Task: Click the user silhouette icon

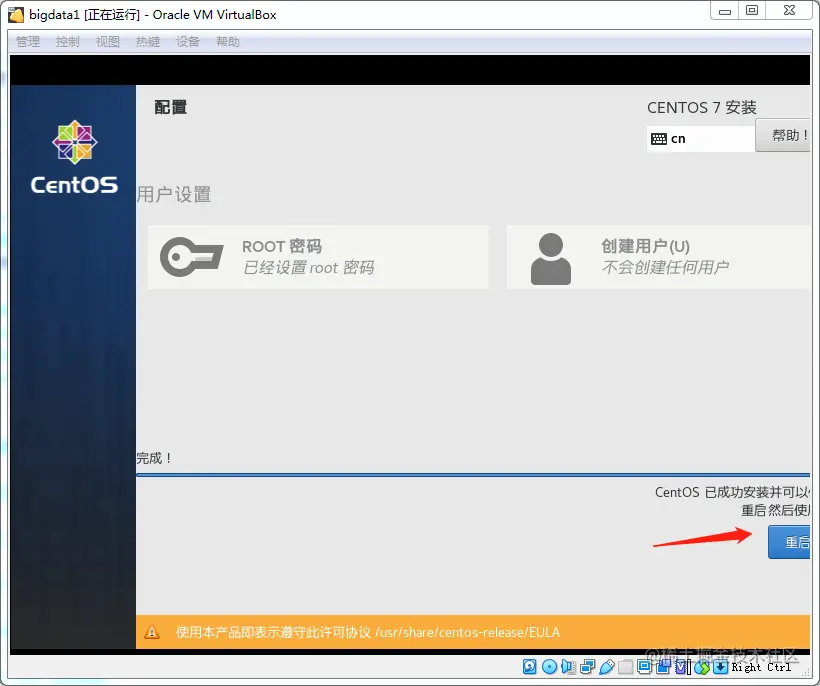Action: [551, 258]
